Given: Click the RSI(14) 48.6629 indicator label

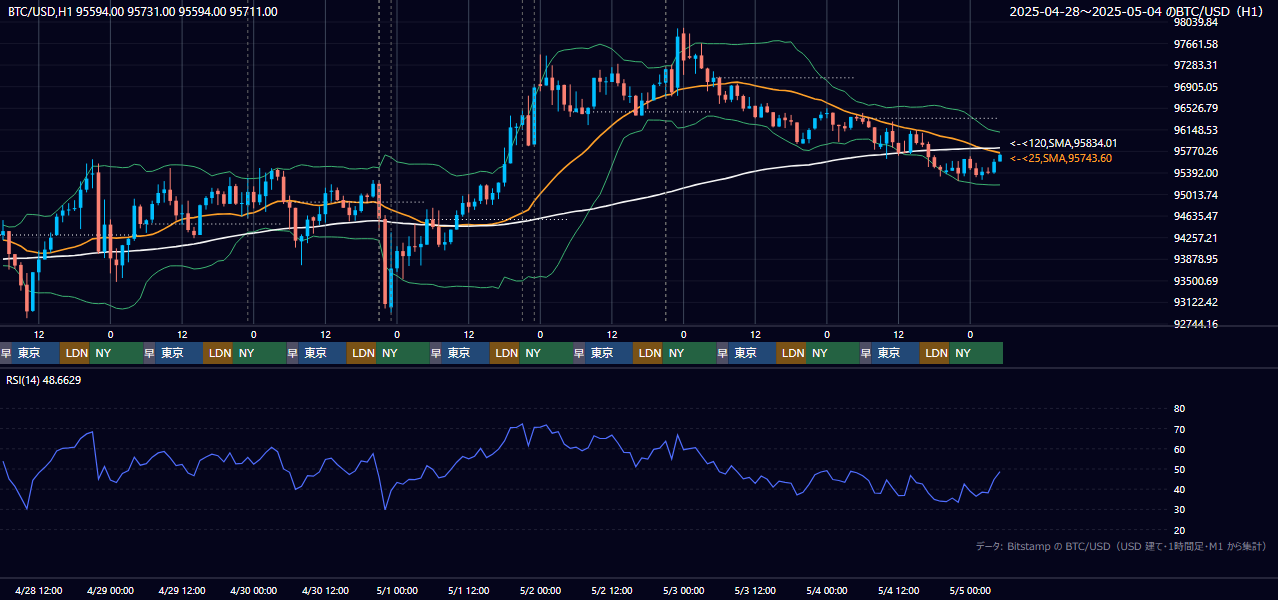Looking at the screenshot, I should click(44, 380).
